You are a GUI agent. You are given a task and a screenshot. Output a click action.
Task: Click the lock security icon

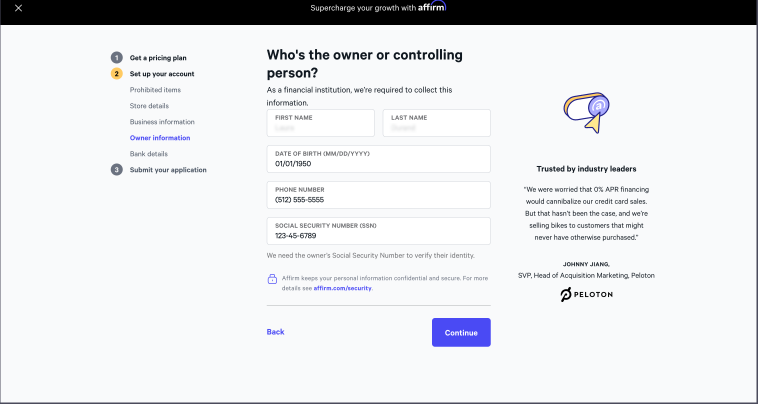pyautogui.click(x=272, y=279)
